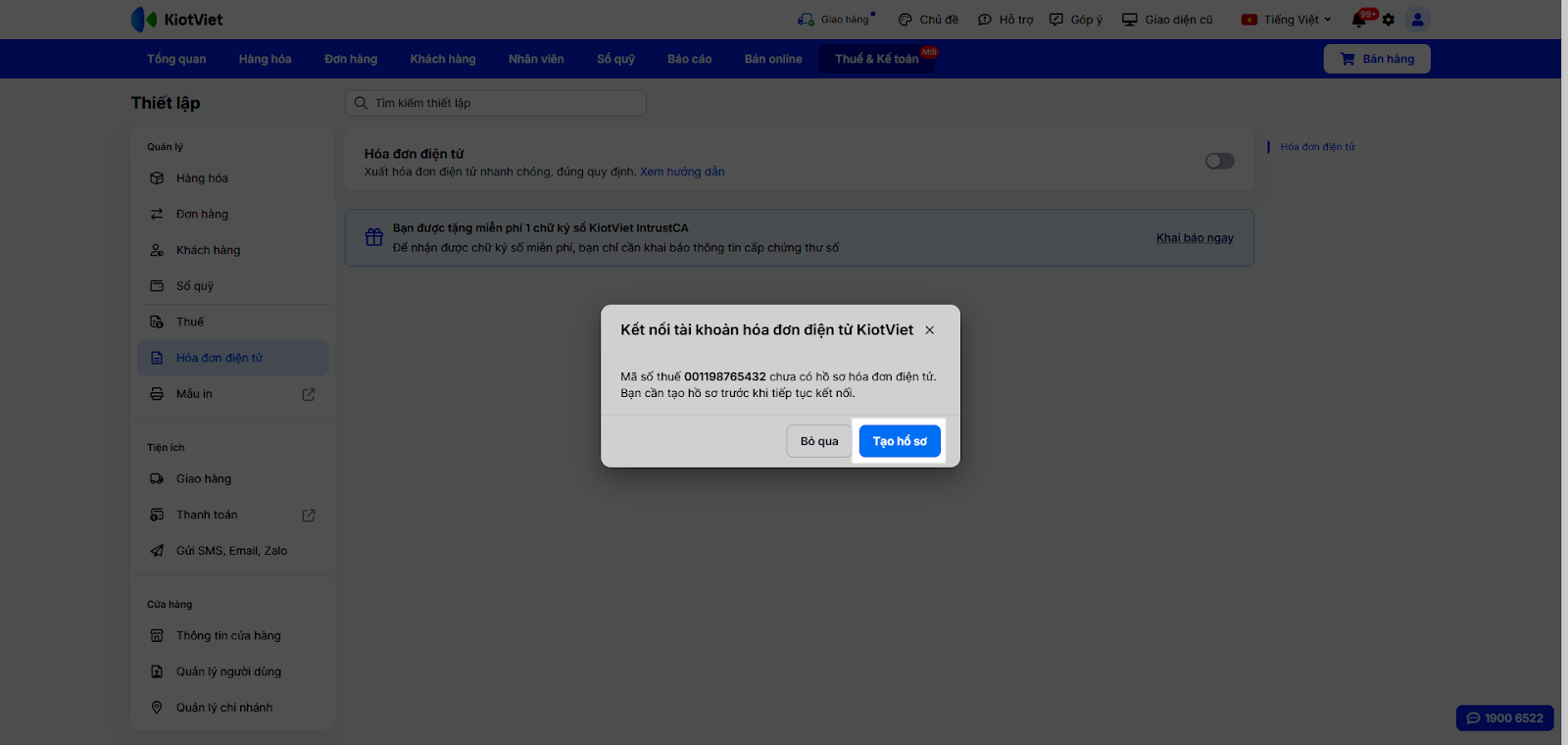
Task: Open the Sổ quỹ top menu
Action: [x=616, y=59]
